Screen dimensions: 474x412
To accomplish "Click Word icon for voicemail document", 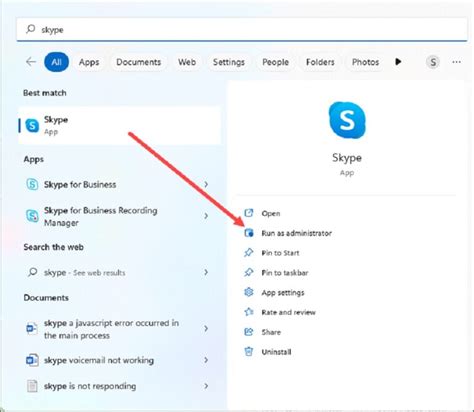I will click(32, 360).
